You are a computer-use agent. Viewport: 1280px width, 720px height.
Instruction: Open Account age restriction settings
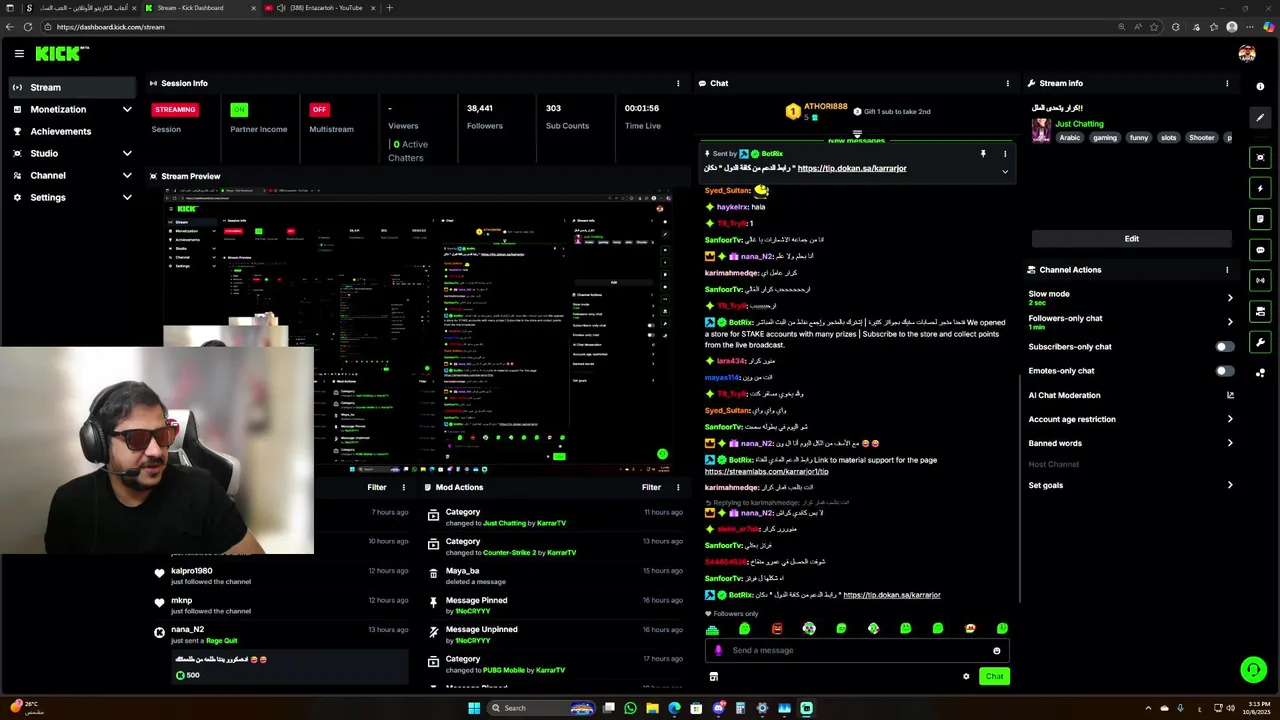coord(1131,419)
